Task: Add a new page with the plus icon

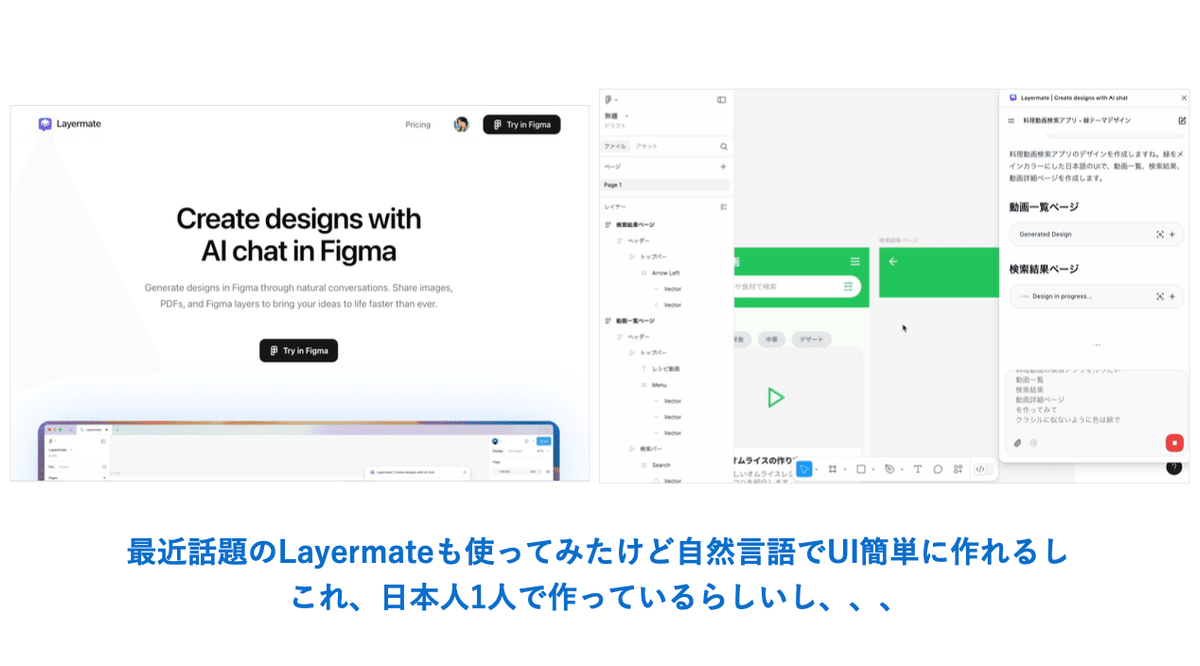Action: 723,166
